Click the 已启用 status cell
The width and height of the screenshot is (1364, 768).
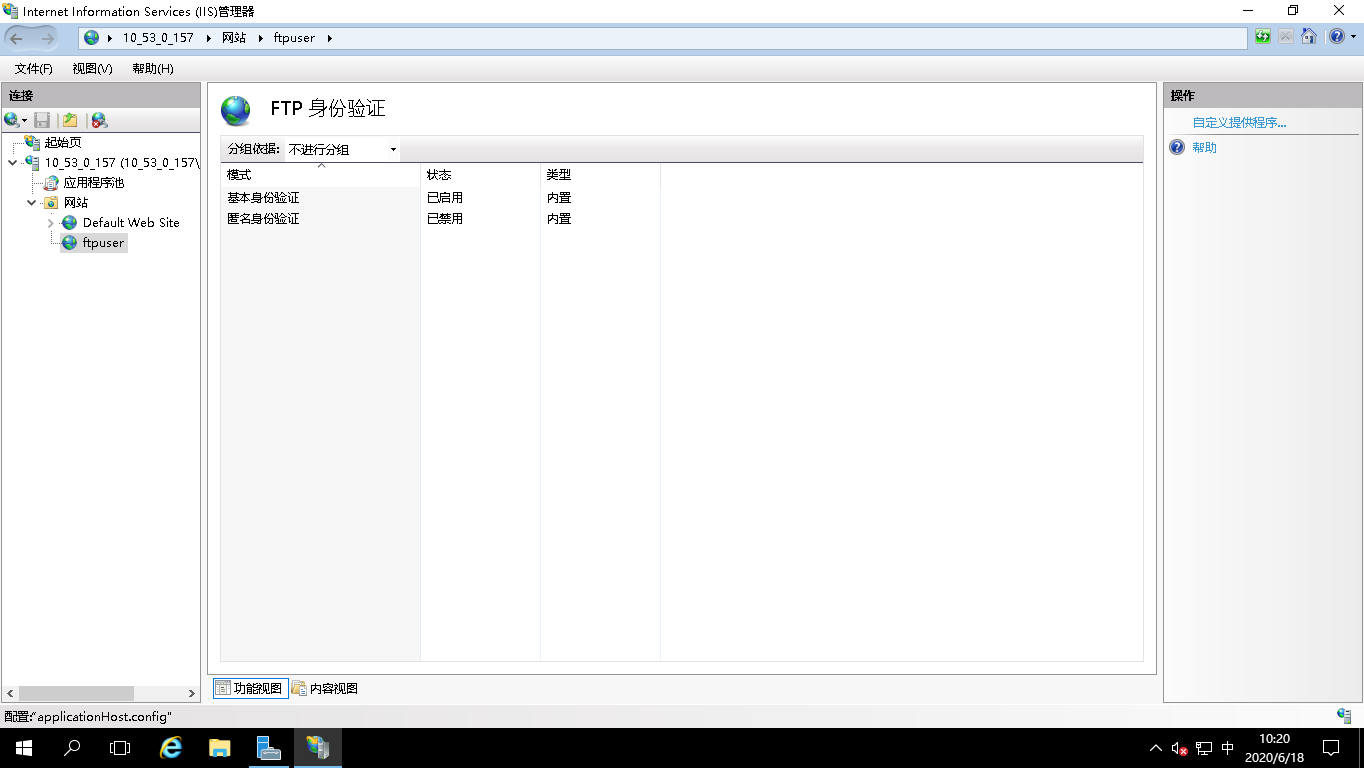coord(445,198)
